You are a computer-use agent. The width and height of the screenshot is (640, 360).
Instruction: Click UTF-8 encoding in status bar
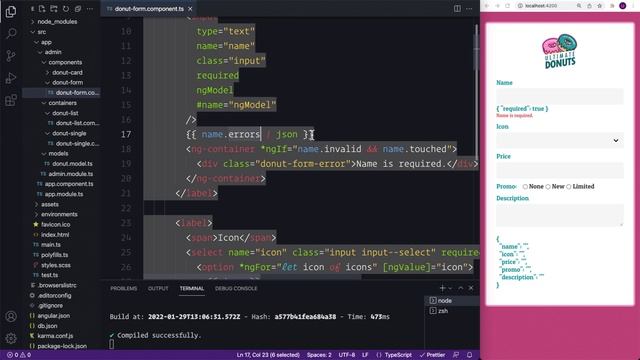(347, 355)
